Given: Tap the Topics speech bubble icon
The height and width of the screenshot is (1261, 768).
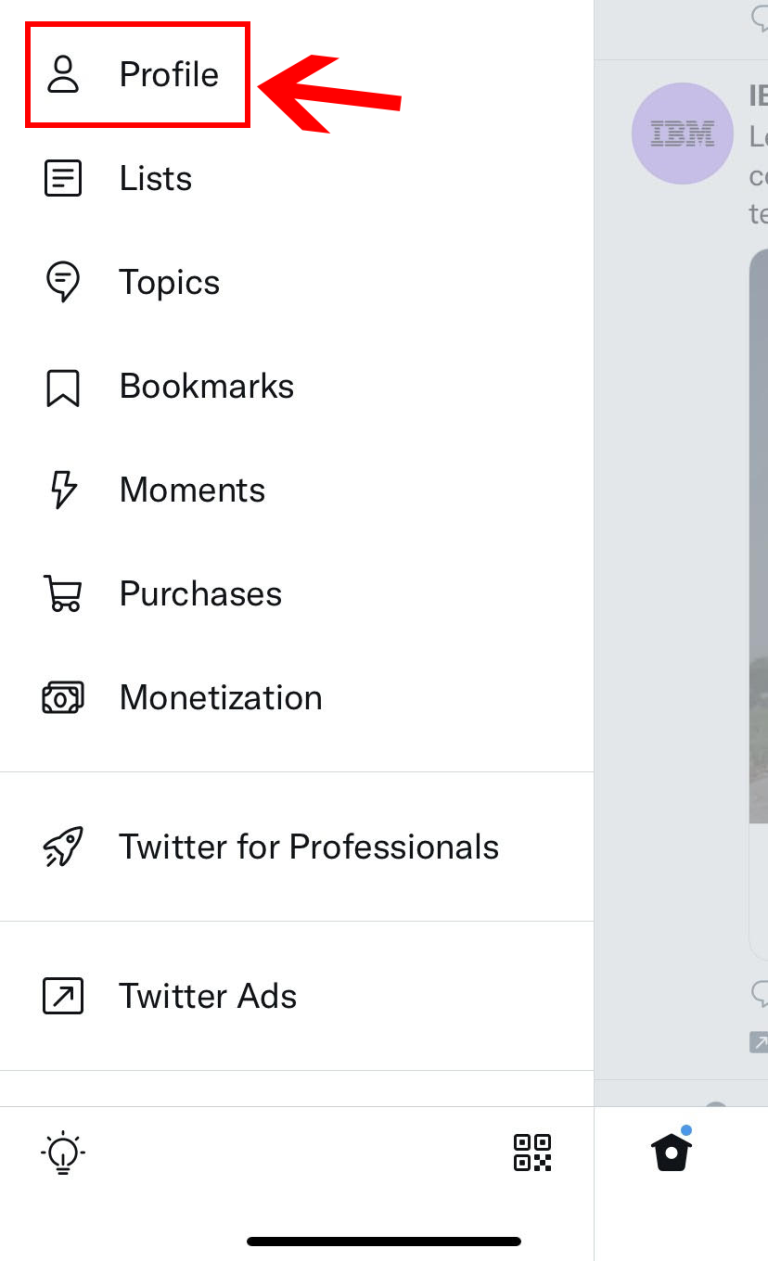Looking at the screenshot, I should point(63,283).
